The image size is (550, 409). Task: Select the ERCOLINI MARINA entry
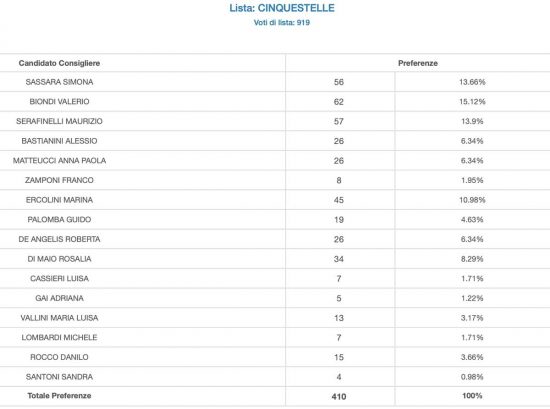coord(59,200)
